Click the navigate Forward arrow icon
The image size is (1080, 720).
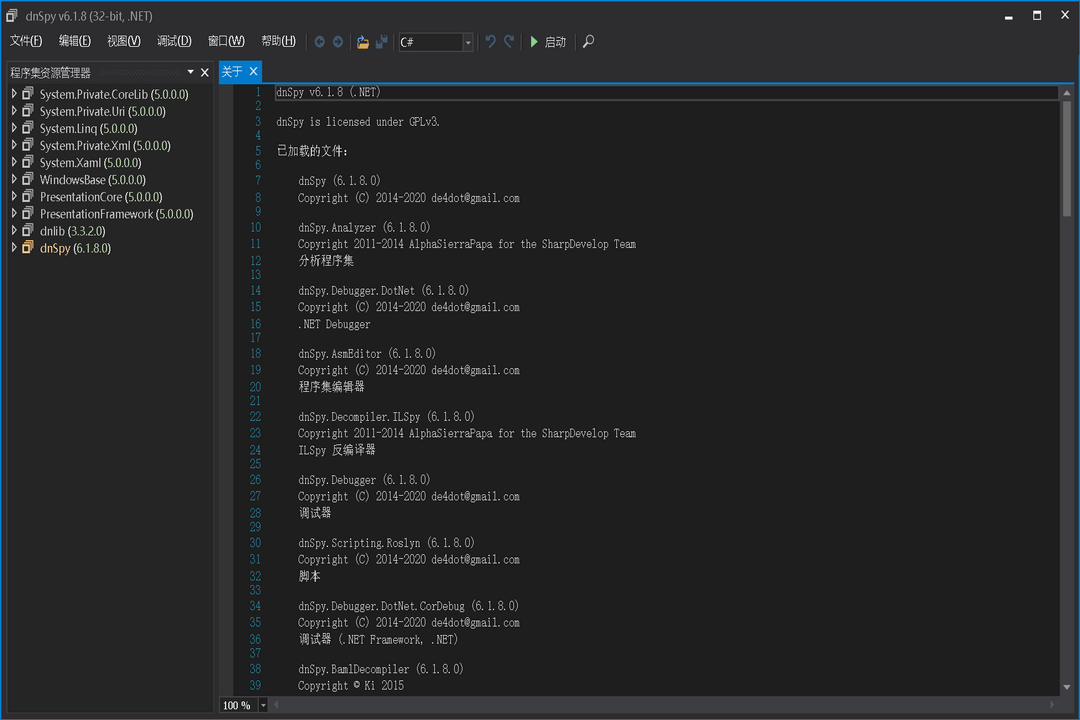click(x=339, y=41)
